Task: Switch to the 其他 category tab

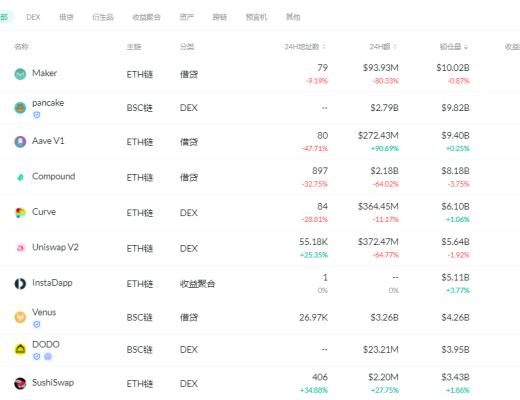Action: (293, 17)
